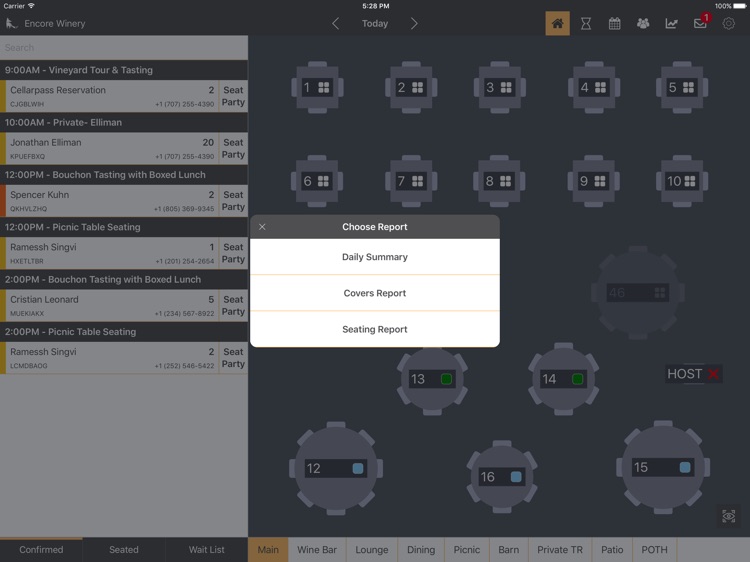Switch to Patio floor tab
750x562 pixels.
[x=612, y=550]
